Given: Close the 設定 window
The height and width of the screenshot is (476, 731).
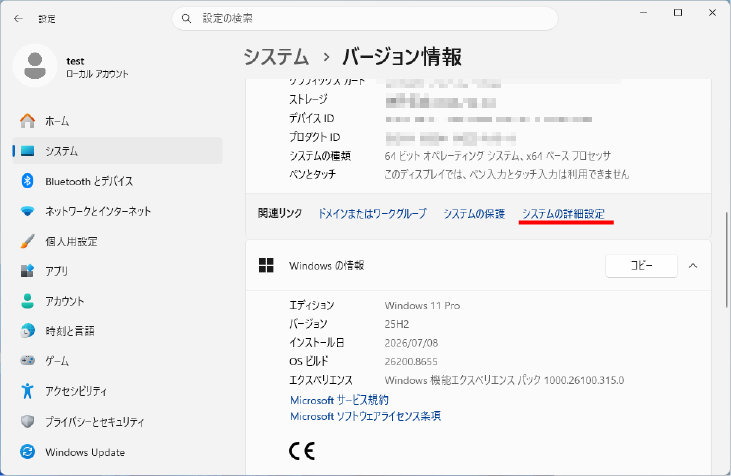Looking at the screenshot, I should tap(712, 13).
